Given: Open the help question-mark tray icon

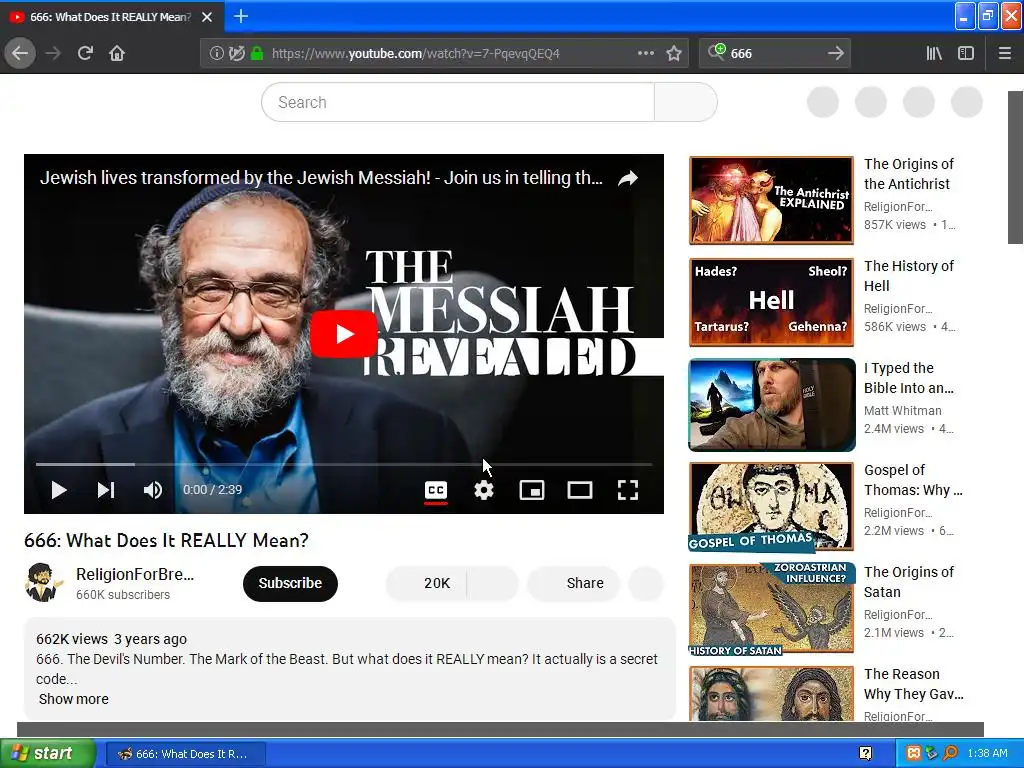Looking at the screenshot, I should point(865,754).
